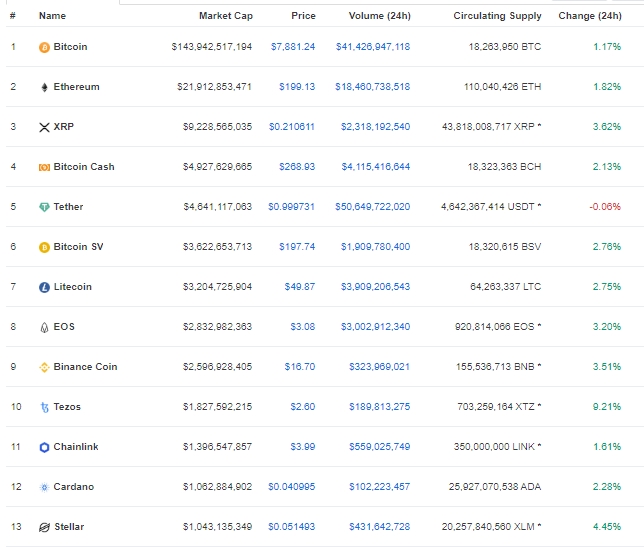Screen dimensions: 644x547
Task: Open the Binance Coin name link
Action: click(85, 367)
